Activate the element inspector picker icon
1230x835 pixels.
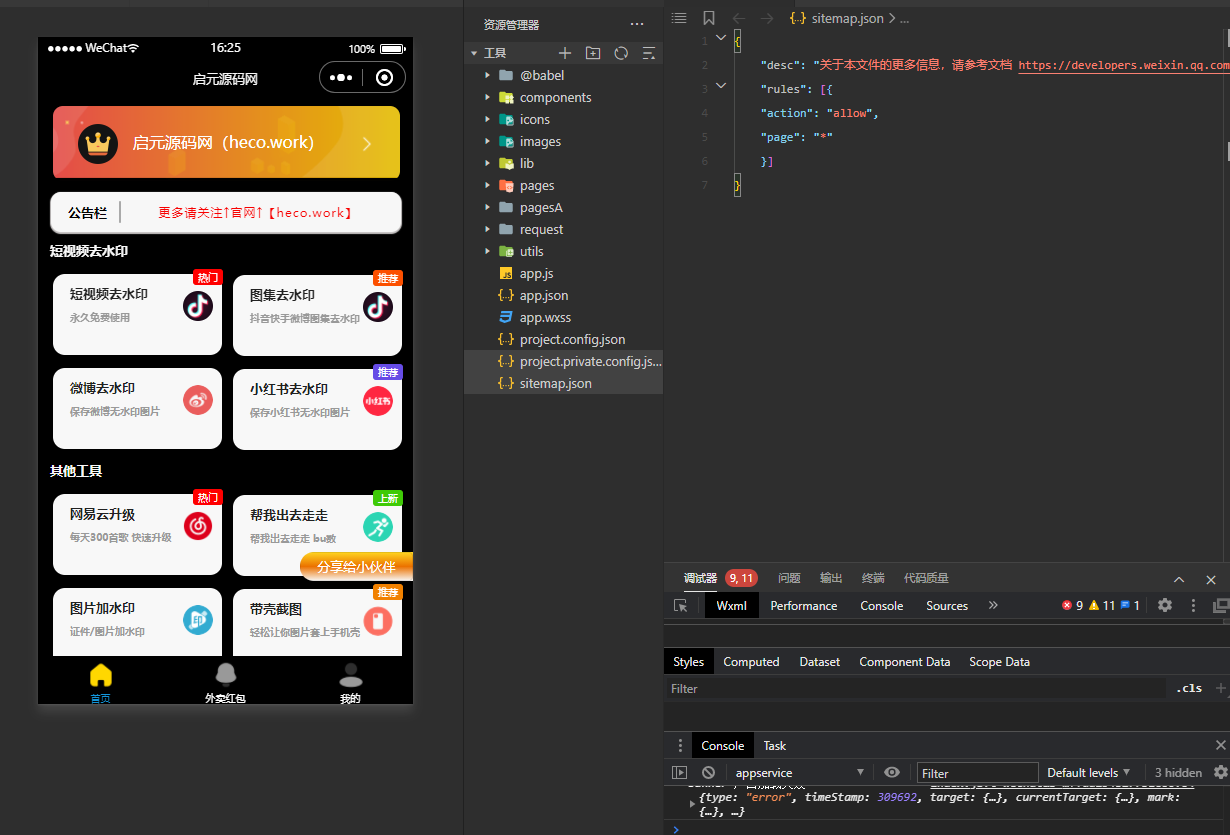(681, 606)
